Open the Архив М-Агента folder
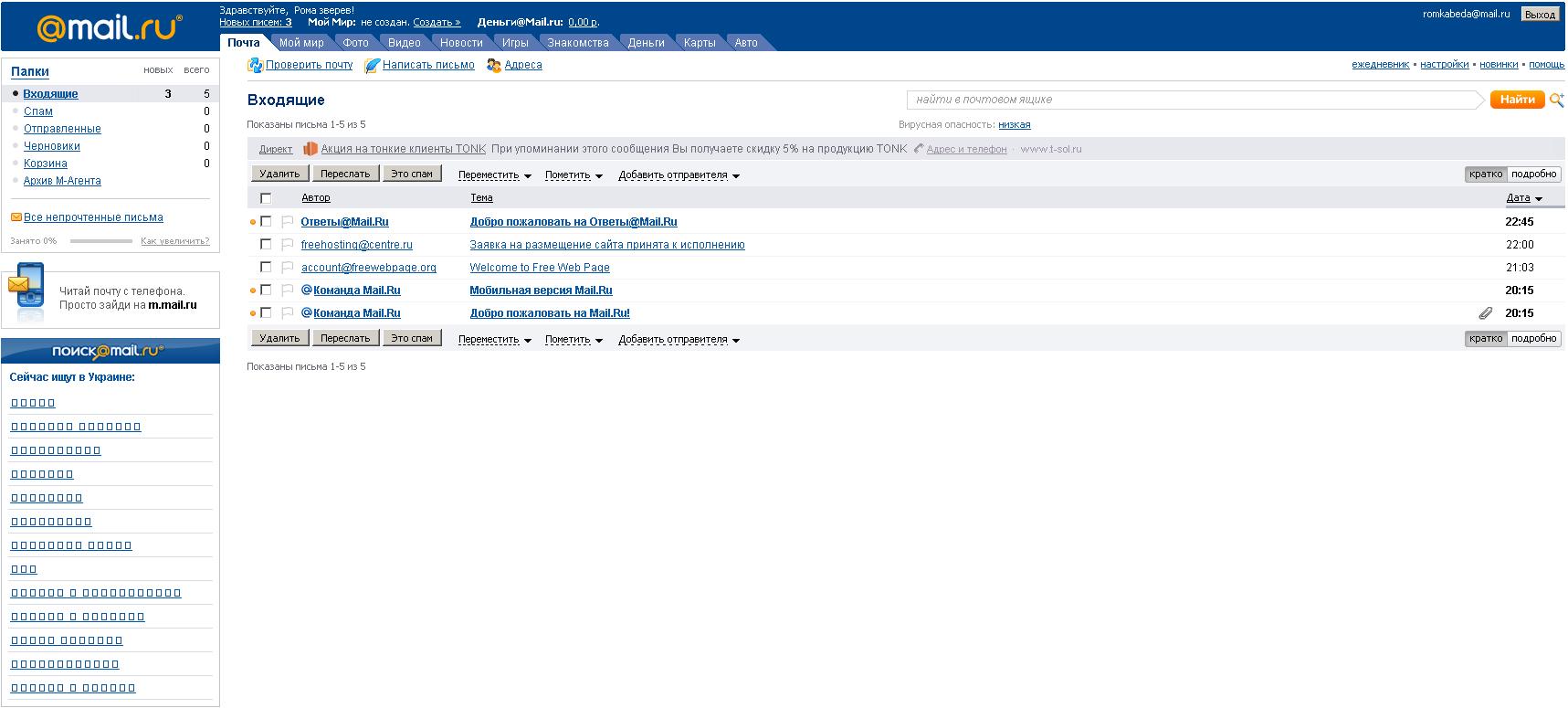 [x=62, y=181]
